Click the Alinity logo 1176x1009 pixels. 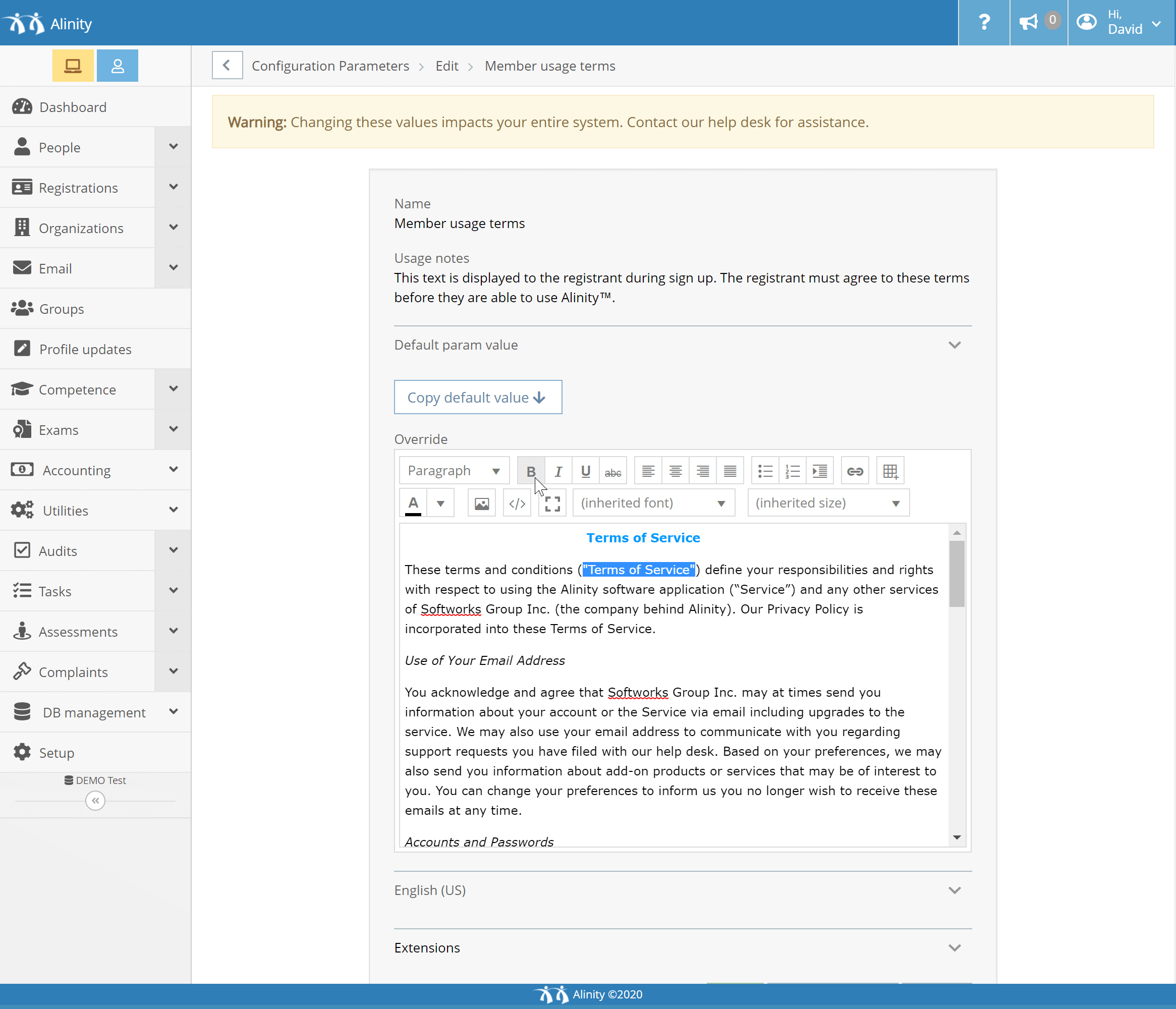[x=47, y=23]
